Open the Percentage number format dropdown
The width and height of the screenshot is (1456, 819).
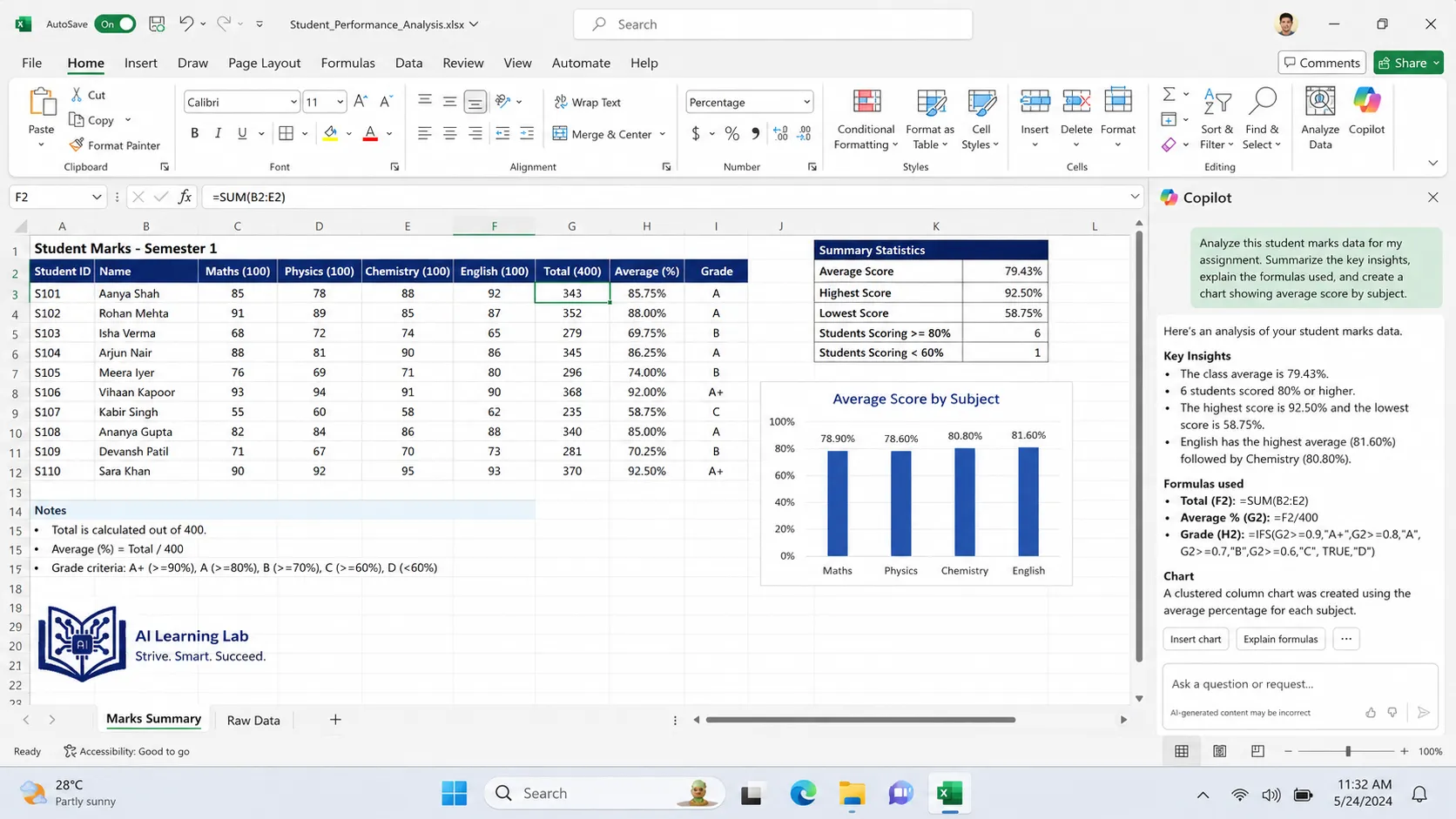pyautogui.click(x=806, y=102)
